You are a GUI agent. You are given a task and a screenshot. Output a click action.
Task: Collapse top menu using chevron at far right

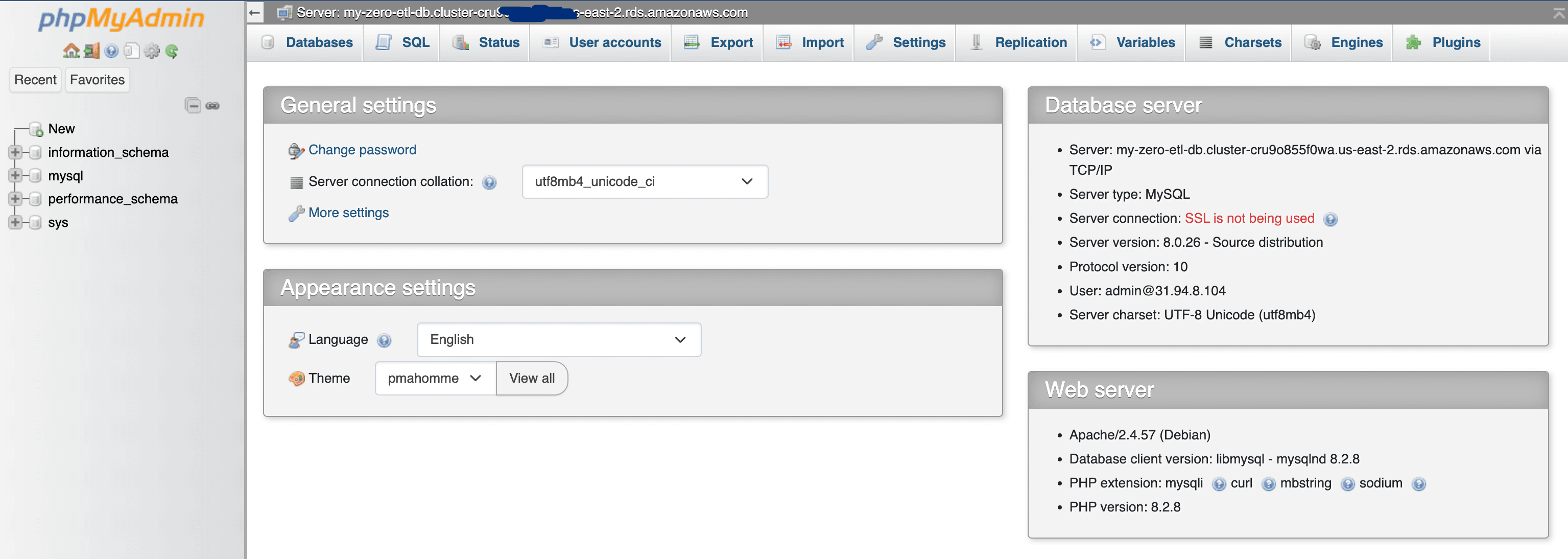[x=1558, y=13]
